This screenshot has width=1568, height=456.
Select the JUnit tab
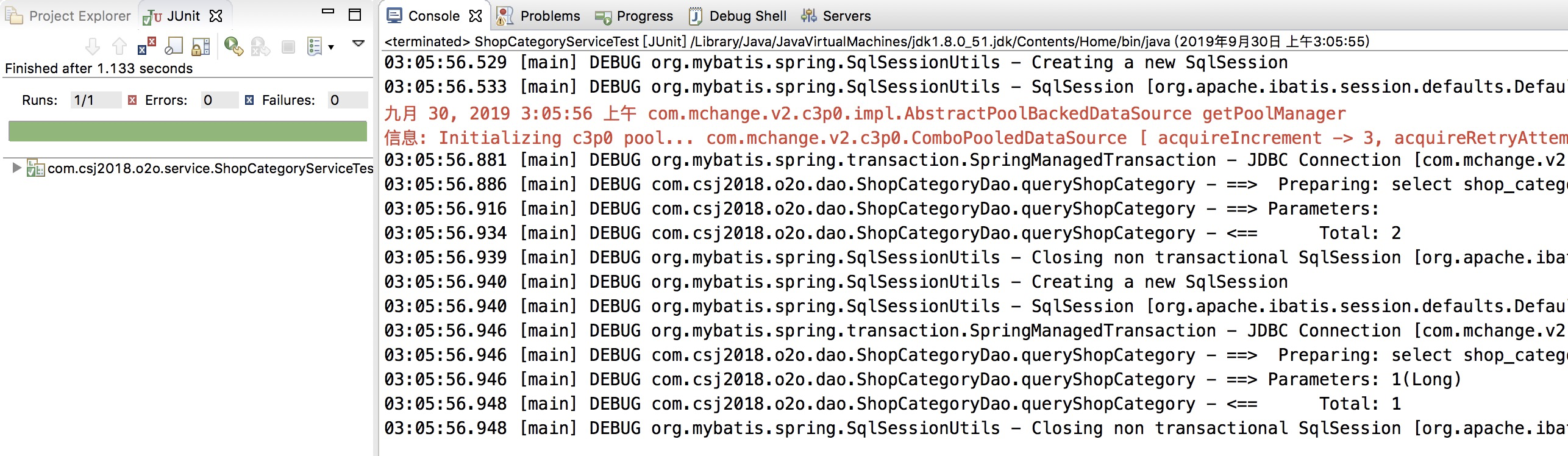pyautogui.click(x=184, y=16)
